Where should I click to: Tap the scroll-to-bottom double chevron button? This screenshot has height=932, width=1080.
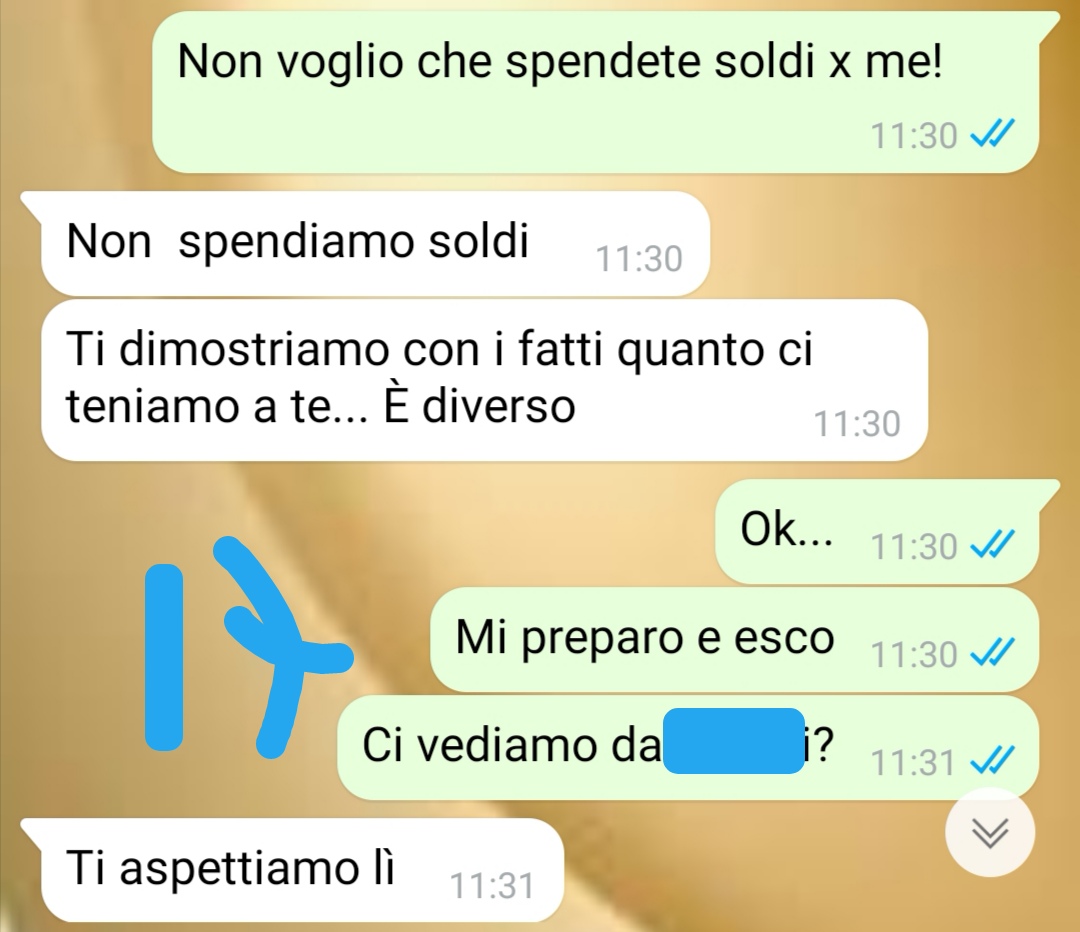[x=990, y=833]
